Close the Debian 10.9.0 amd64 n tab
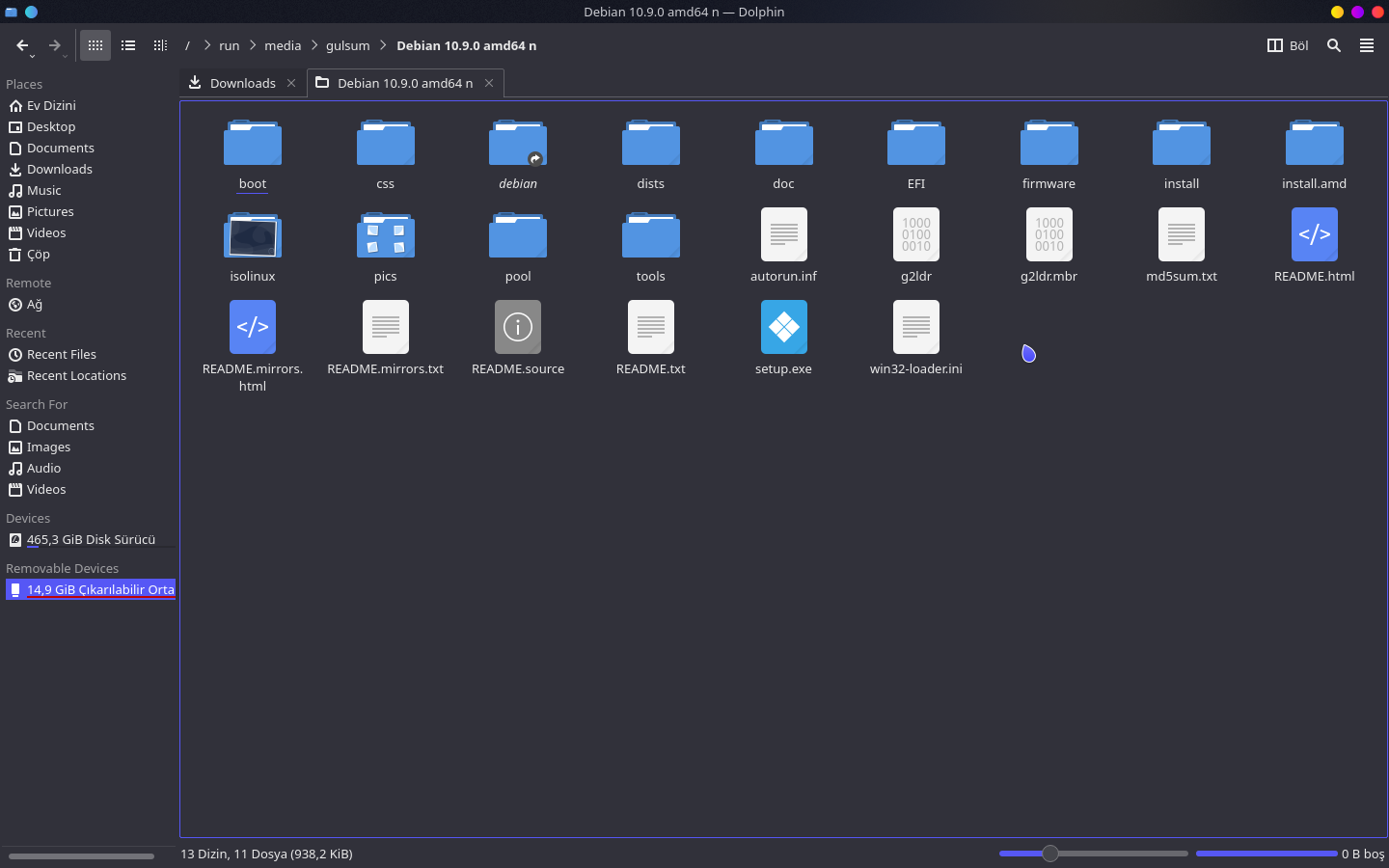Screen dimensions: 1389x868 489,83
